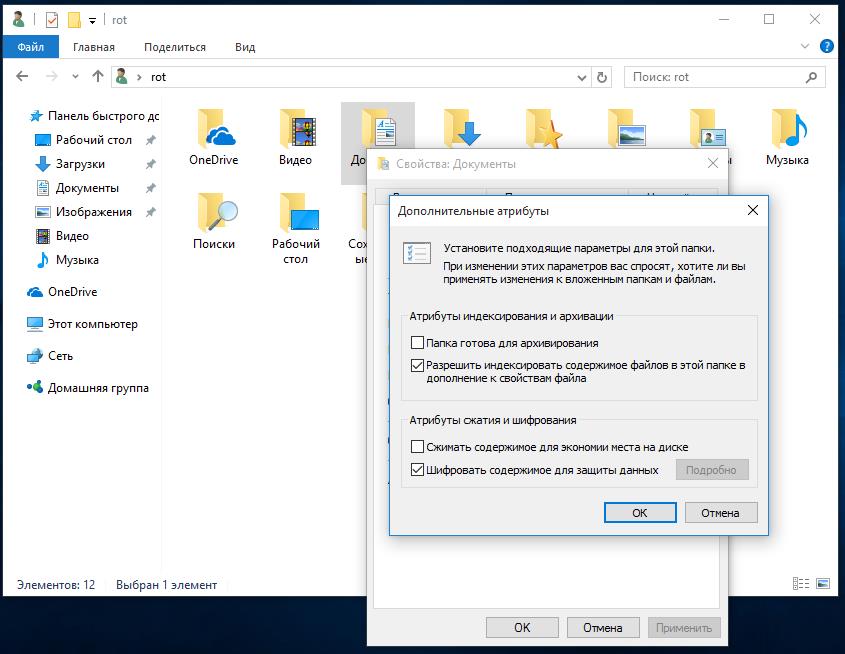Click Отмена in Дополнительные атрибуты dialog
This screenshot has height=654, width=845.
(x=721, y=513)
